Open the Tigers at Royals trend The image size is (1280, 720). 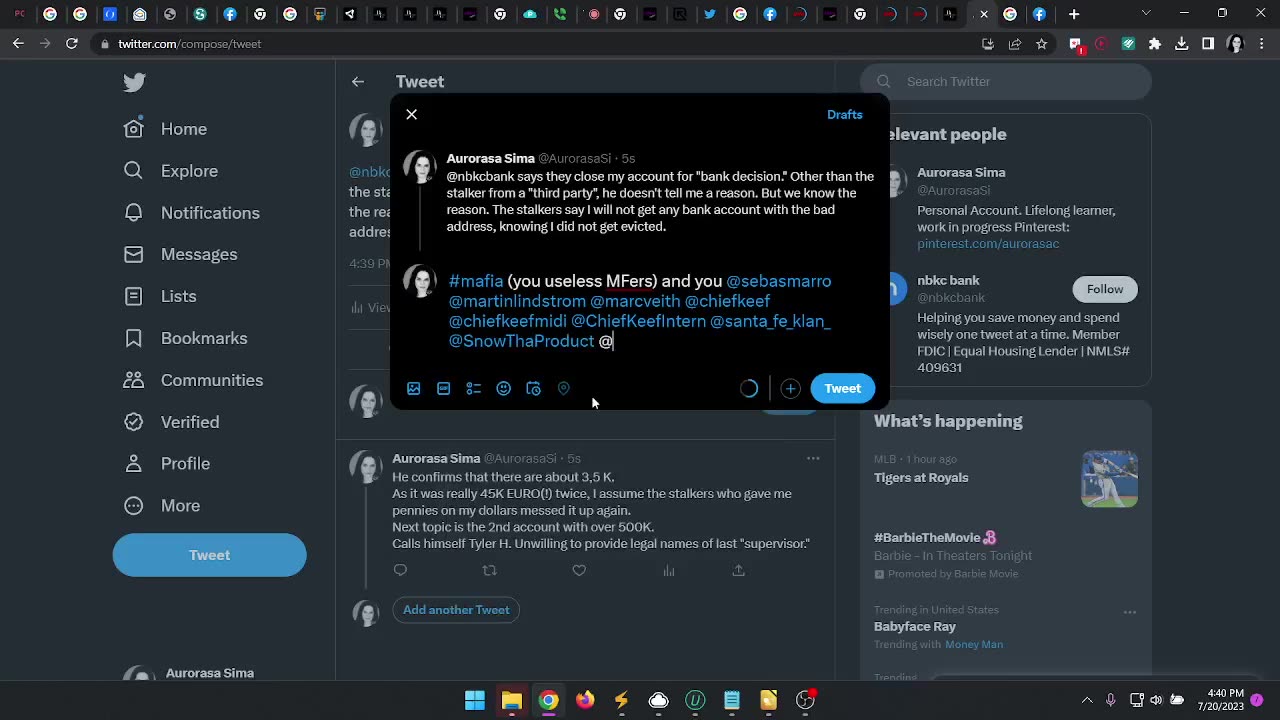tap(921, 478)
